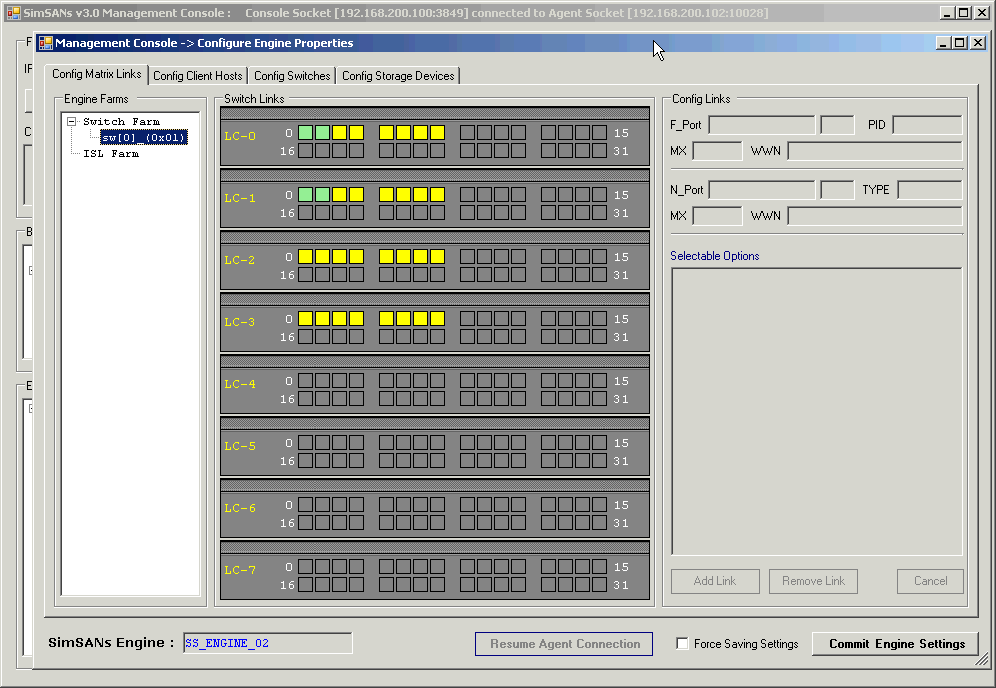Select port 15 on LC-4
This screenshot has width=996, height=688.
600,381
